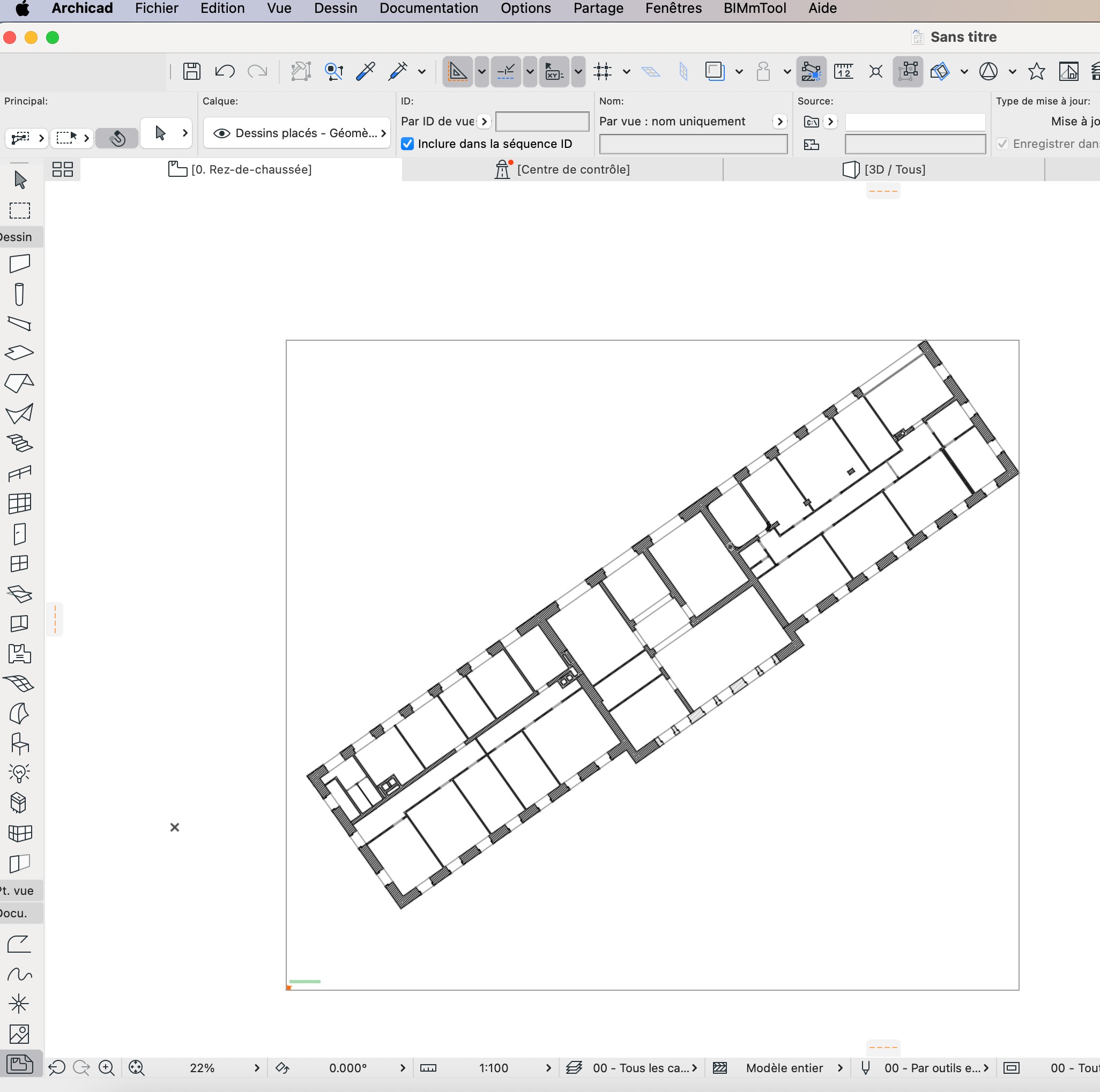Select the Roof tool
Screen dimensions: 1100x1092
pyautogui.click(x=19, y=383)
